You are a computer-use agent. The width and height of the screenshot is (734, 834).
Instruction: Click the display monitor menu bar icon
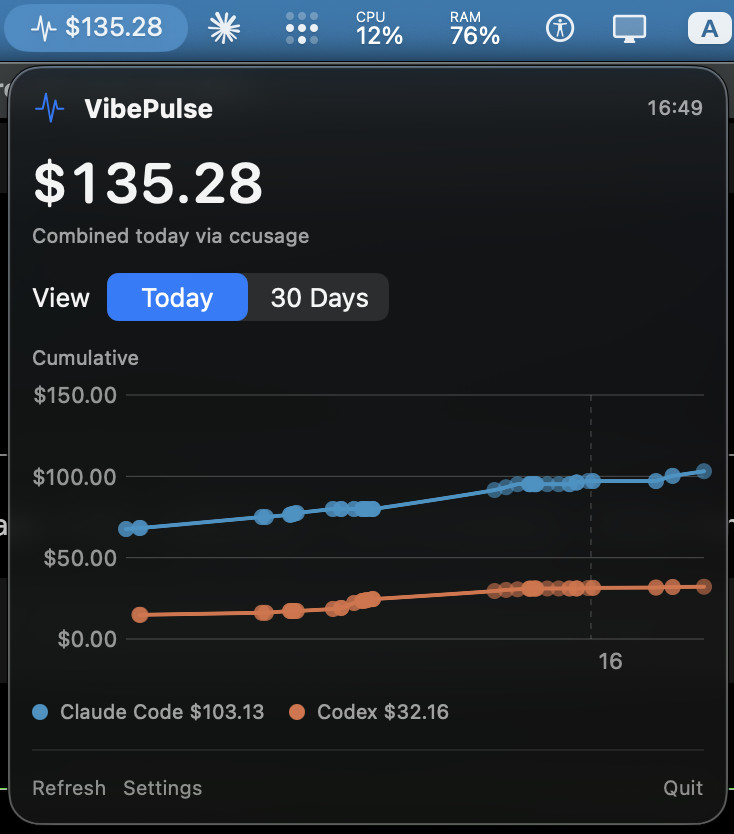629,28
